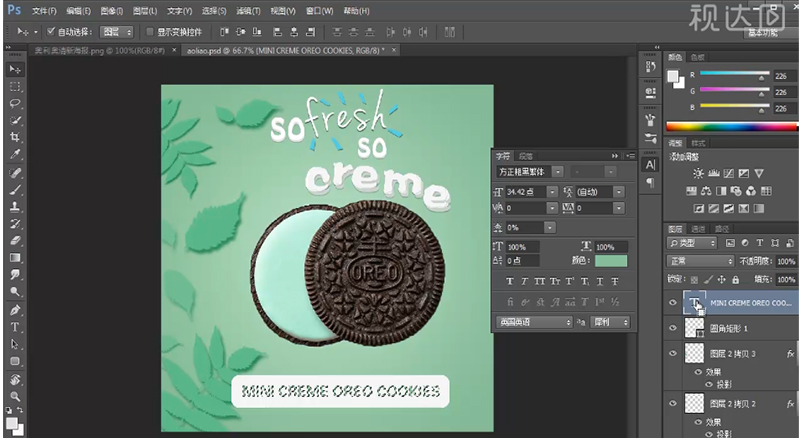Add a Brightness/Contrast sun adjustment
The image size is (800, 438).
coord(698,174)
